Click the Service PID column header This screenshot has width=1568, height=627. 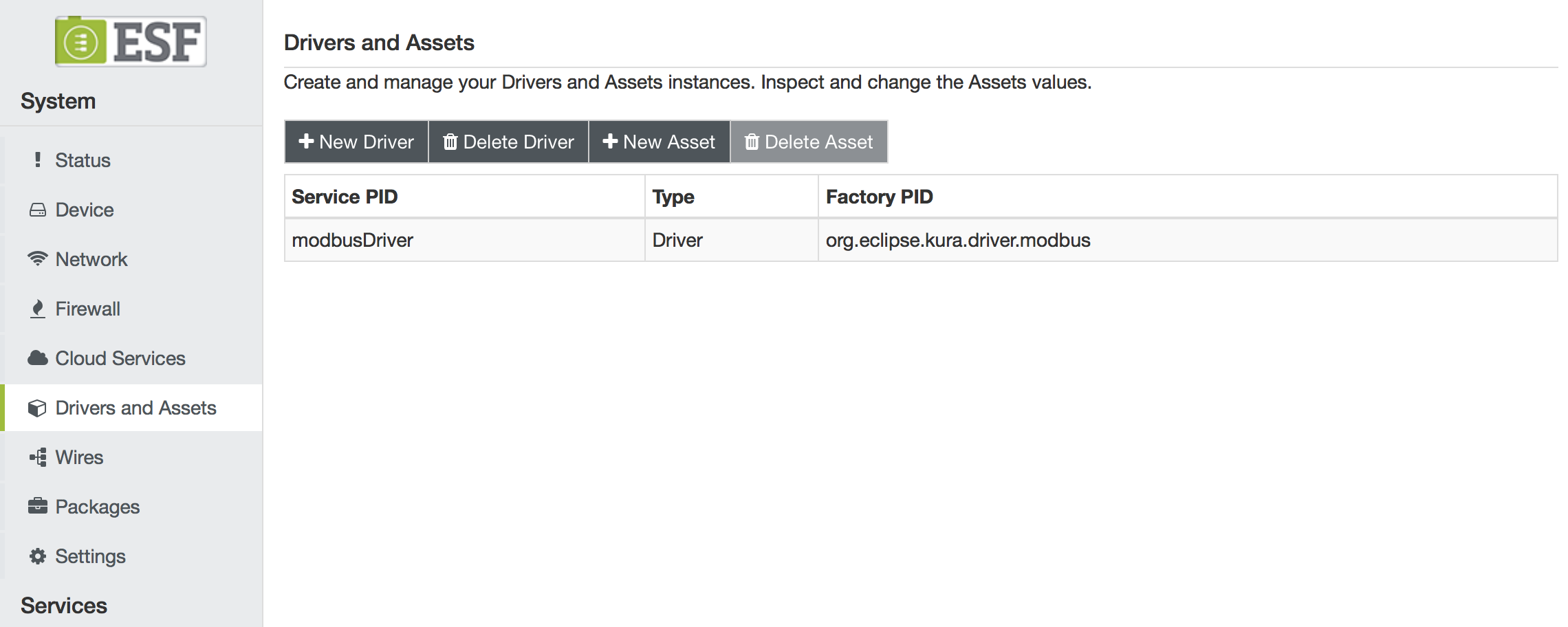pyautogui.click(x=345, y=197)
